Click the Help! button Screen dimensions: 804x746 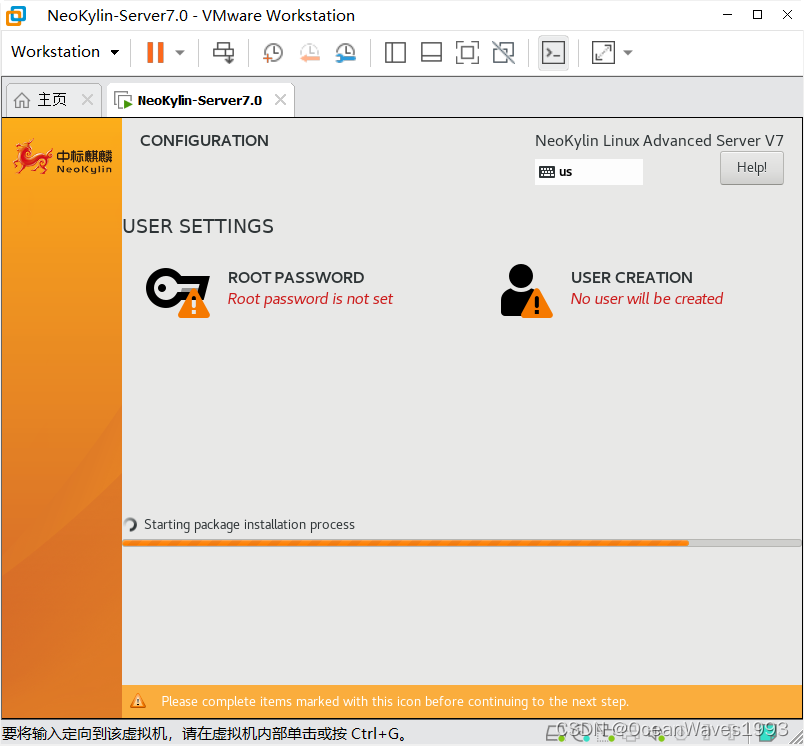(752, 168)
